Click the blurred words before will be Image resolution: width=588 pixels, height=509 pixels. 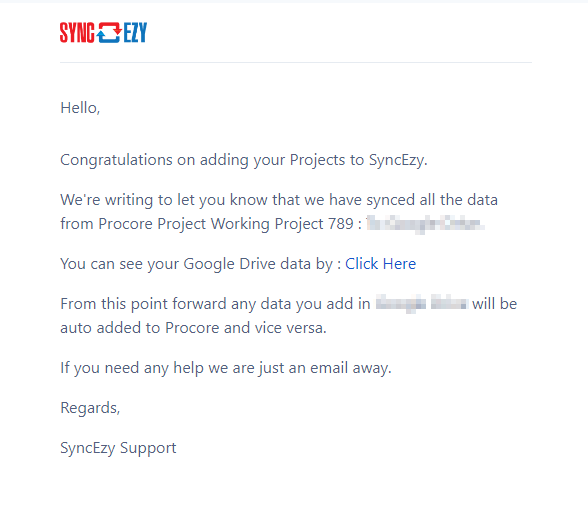[422, 303]
